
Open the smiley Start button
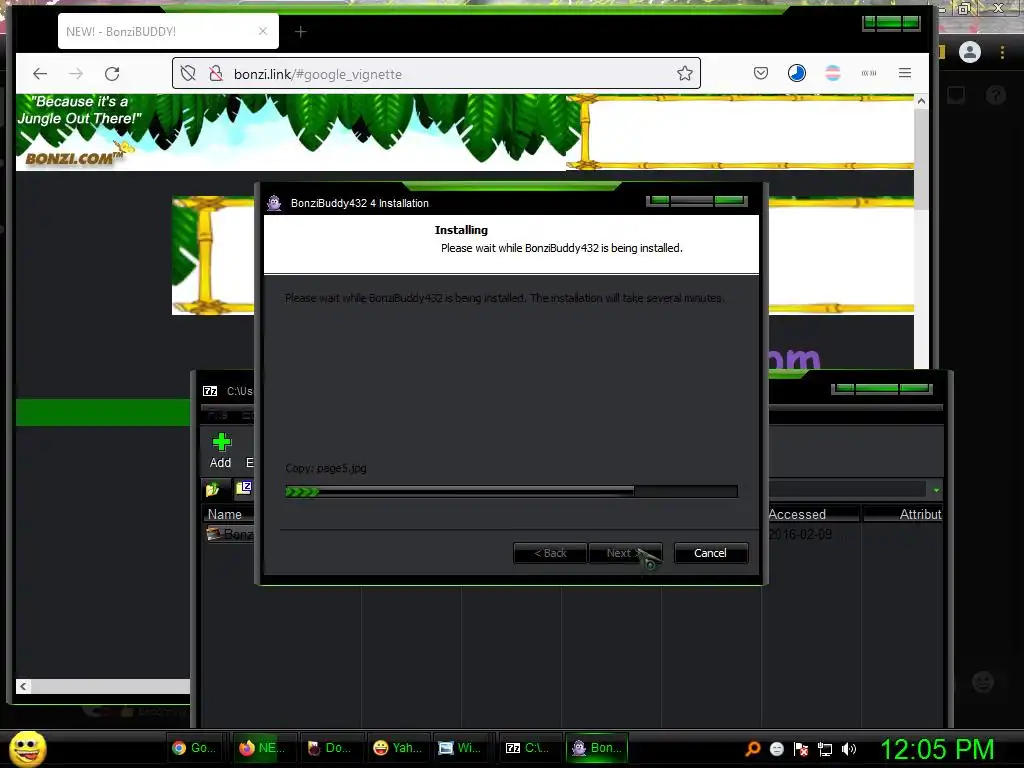pyautogui.click(x=27, y=748)
